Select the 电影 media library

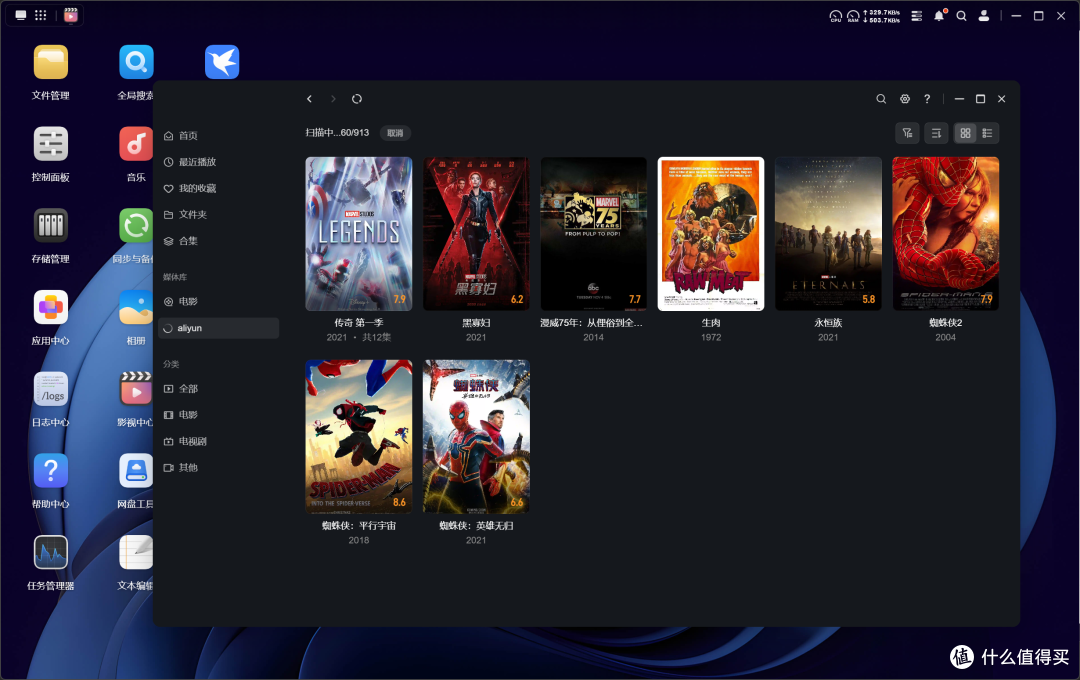[218, 301]
